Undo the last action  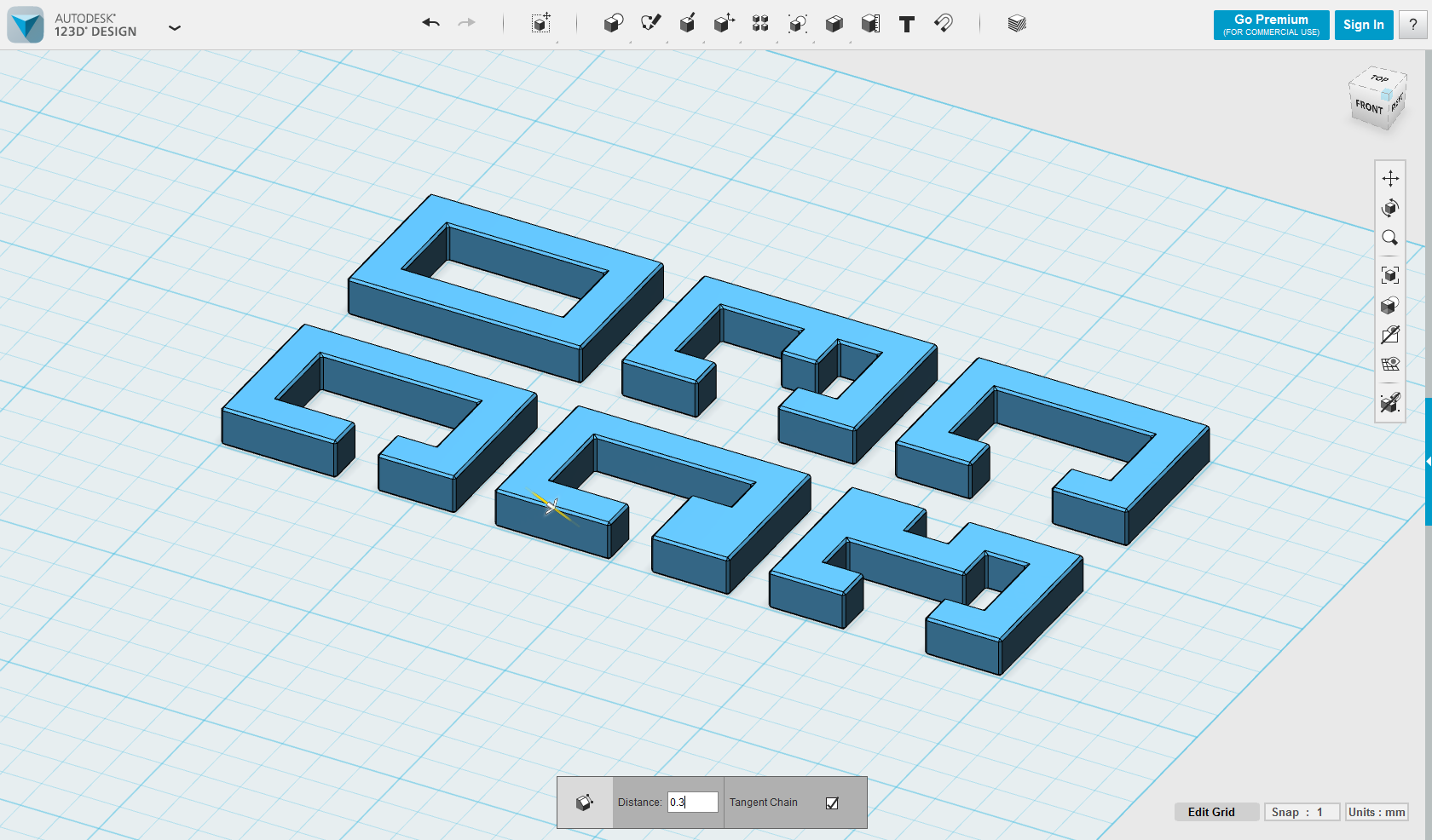tap(431, 23)
